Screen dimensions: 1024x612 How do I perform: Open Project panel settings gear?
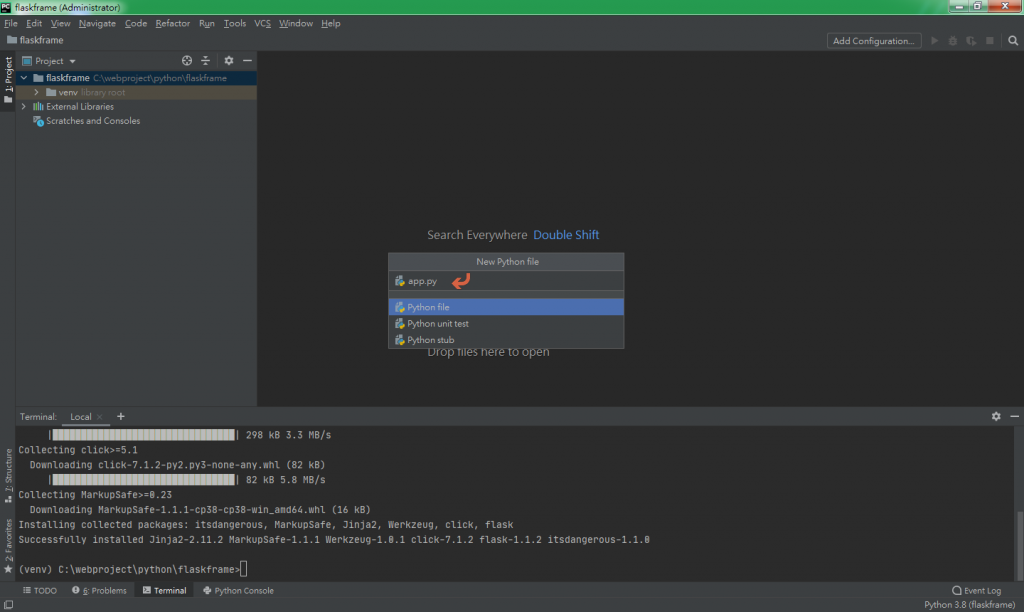[x=229, y=60]
